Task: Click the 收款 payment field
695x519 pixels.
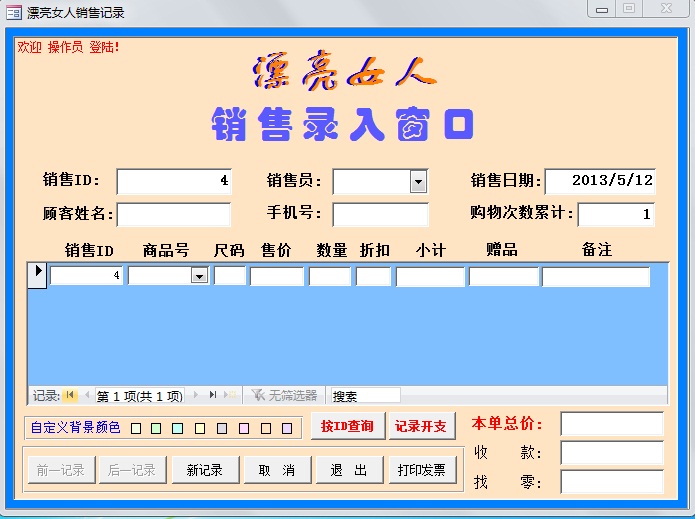Action: (612, 453)
